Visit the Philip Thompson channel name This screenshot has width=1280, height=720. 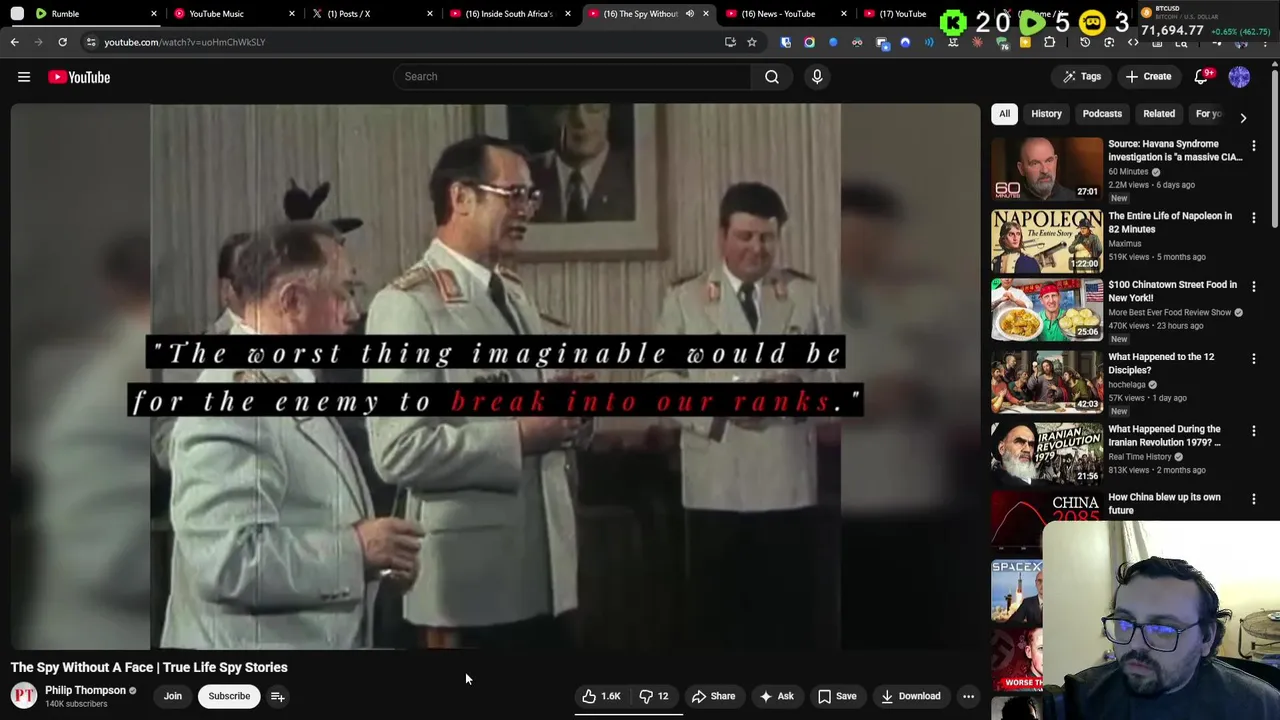point(85,690)
